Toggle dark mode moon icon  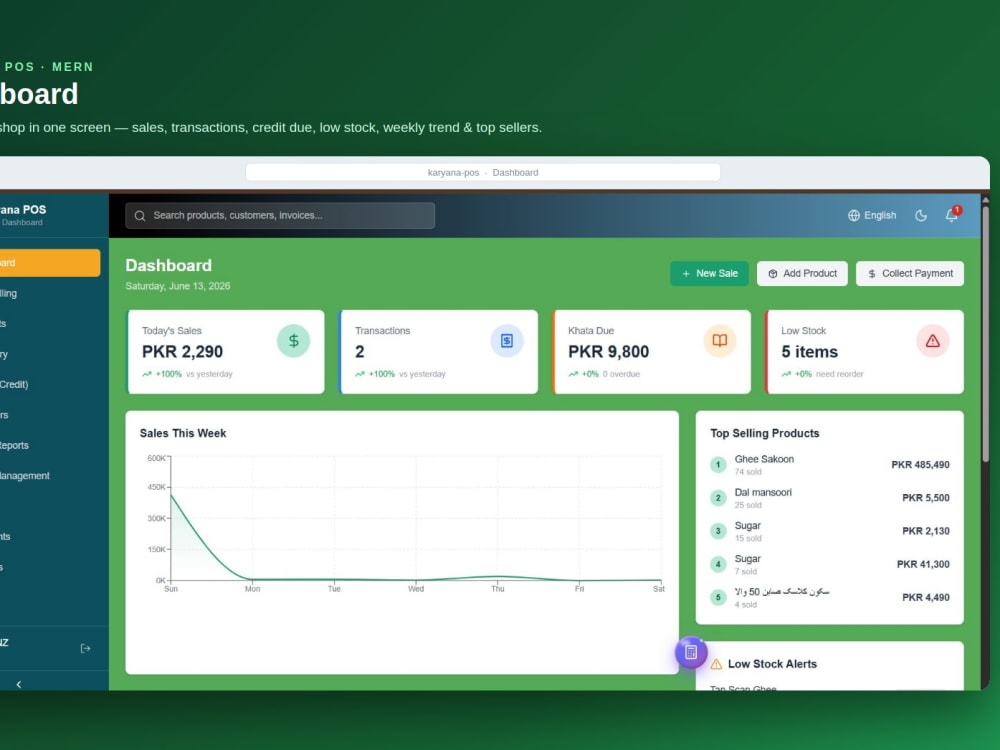[920, 216]
